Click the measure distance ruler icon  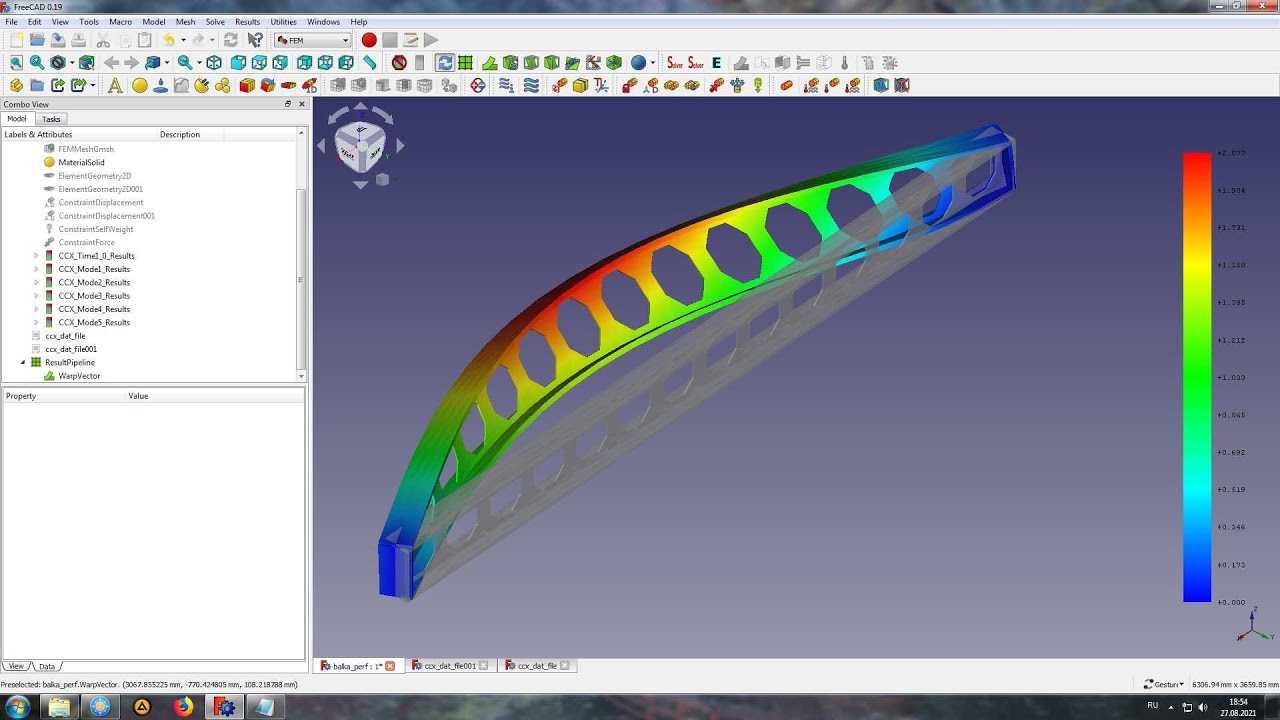[x=370, y=62]
